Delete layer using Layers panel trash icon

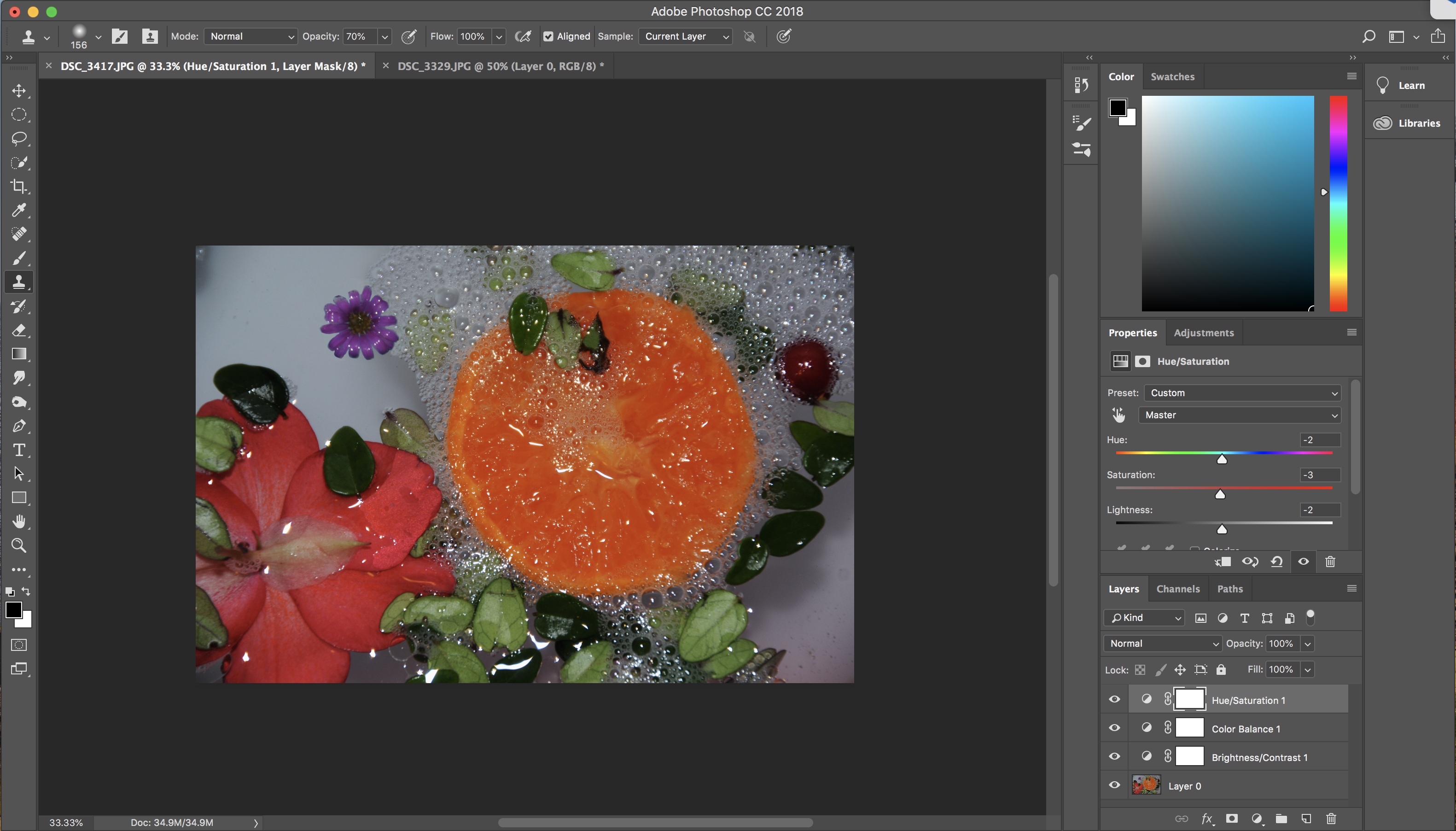(x=1331, y=819)
